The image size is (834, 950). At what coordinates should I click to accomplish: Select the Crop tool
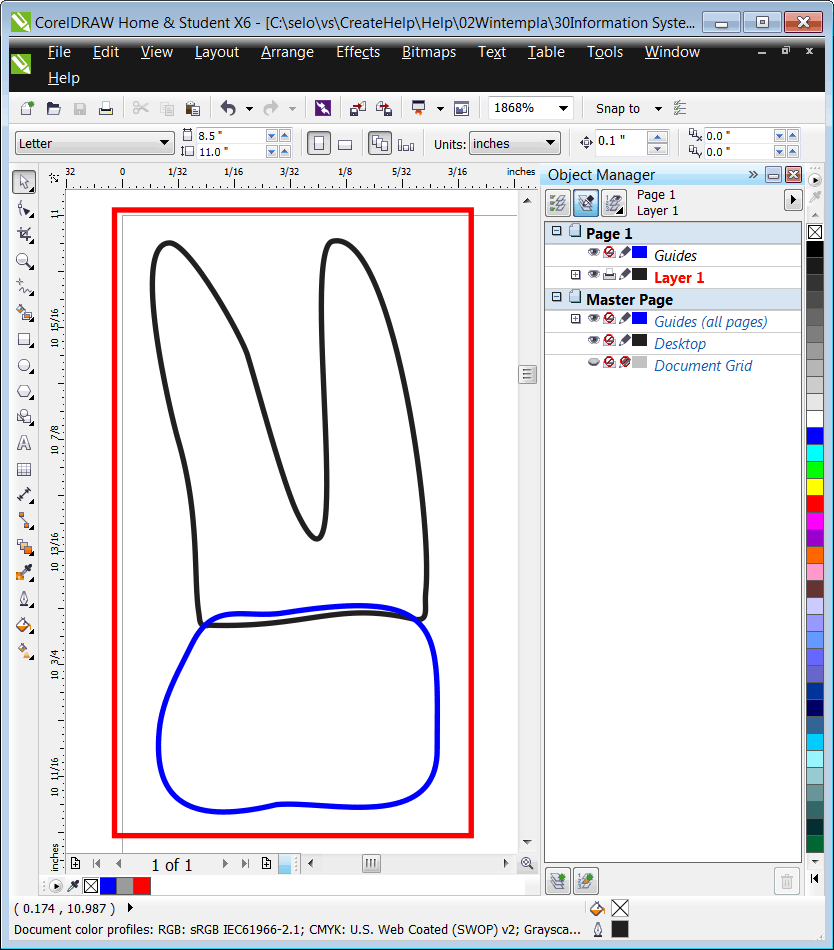[x=24, y=235]
